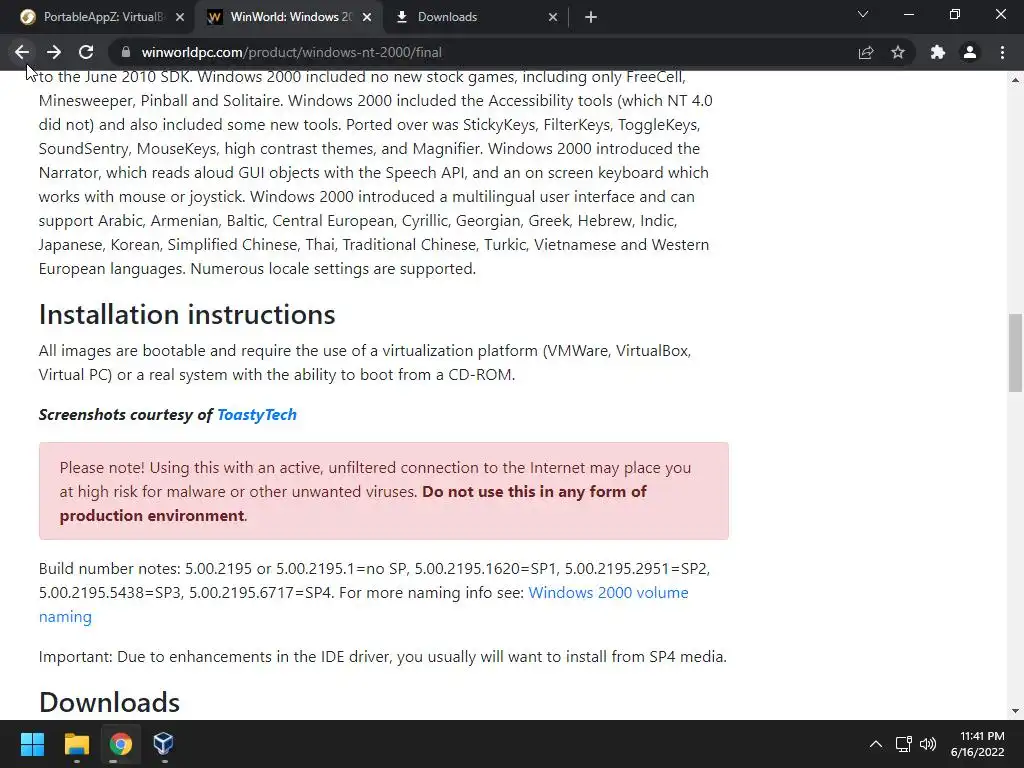Open Windows 2000 volume naming link
Image resolution: width=1024 pixels, height=768 pixels.
(363, 605)
